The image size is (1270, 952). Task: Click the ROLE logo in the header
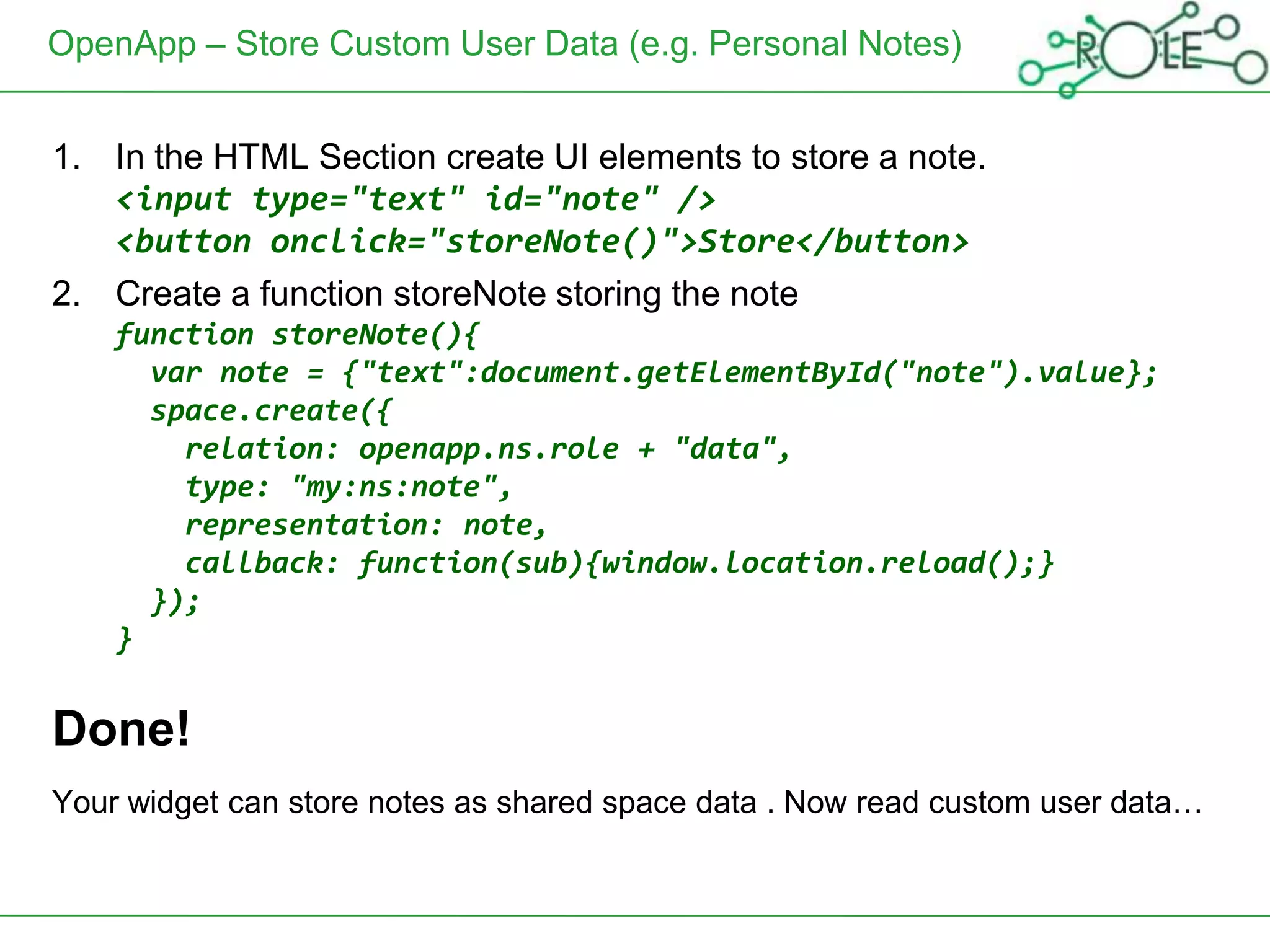tap(1142, 50)
